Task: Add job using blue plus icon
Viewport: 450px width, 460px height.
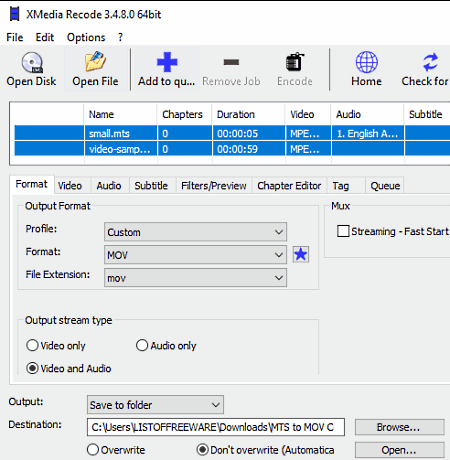Action: [x=167, y=62]
